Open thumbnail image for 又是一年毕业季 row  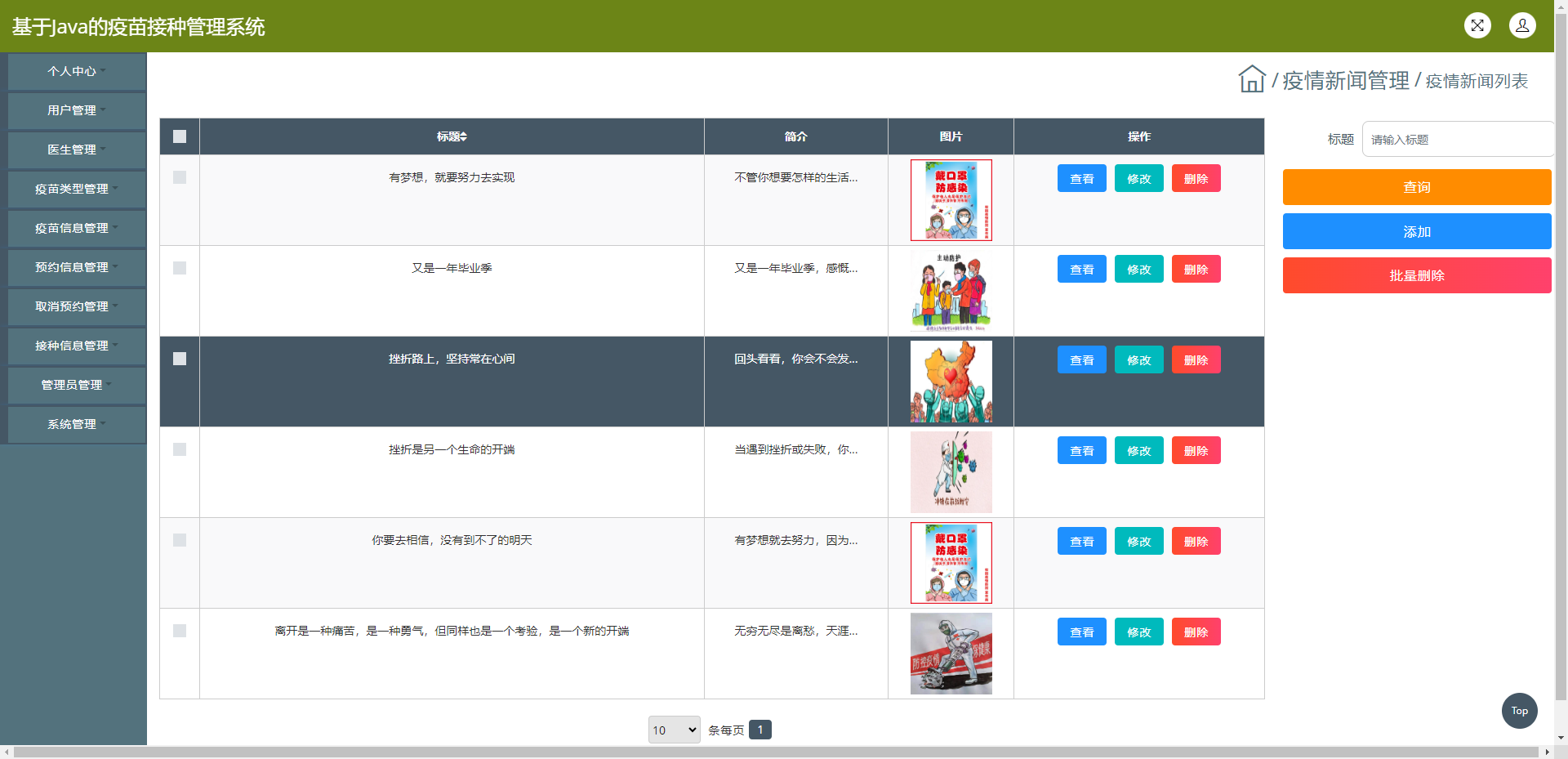click(x=951, y=291)
